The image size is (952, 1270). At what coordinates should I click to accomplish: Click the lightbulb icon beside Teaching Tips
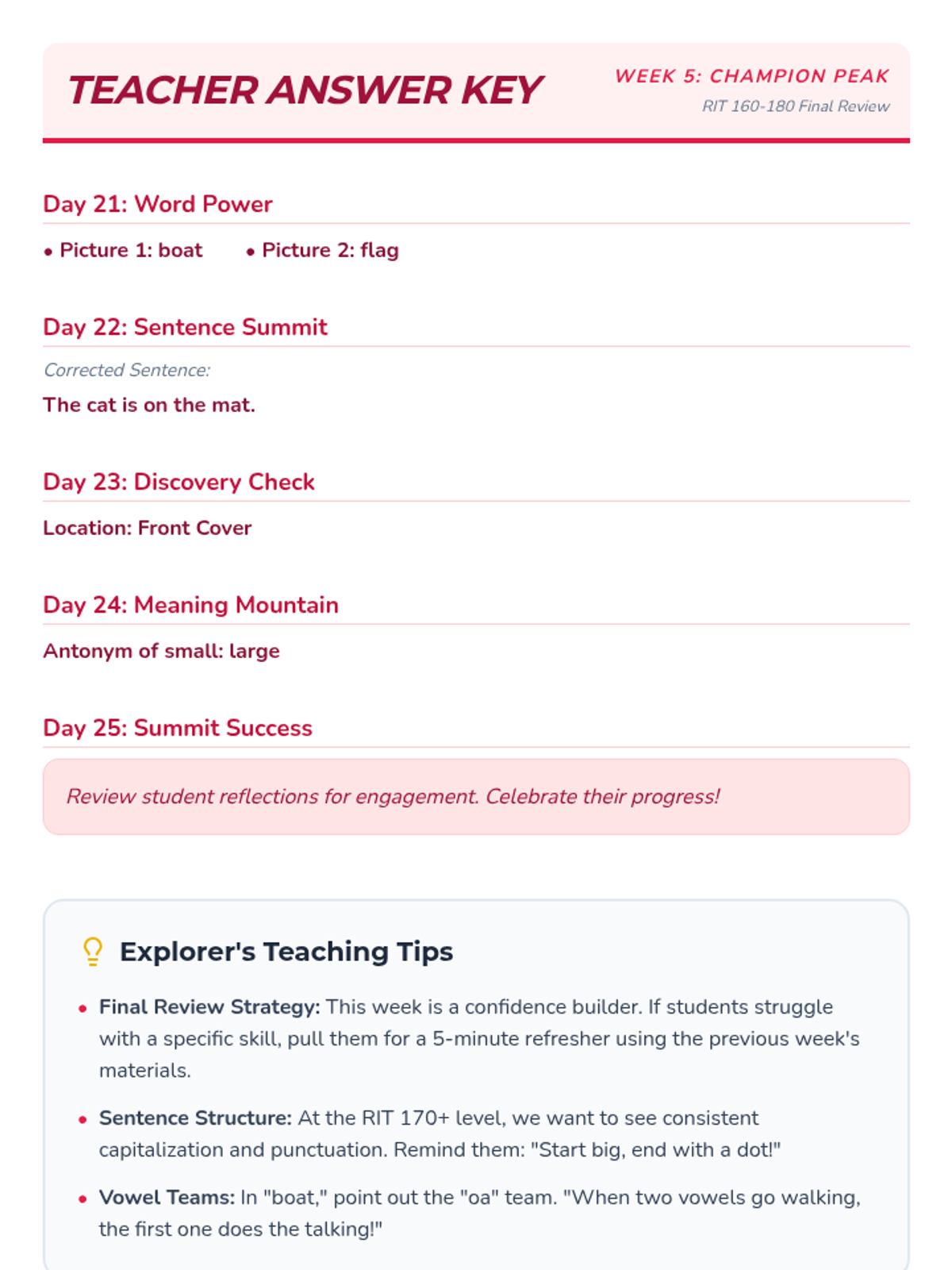point(93,951)
